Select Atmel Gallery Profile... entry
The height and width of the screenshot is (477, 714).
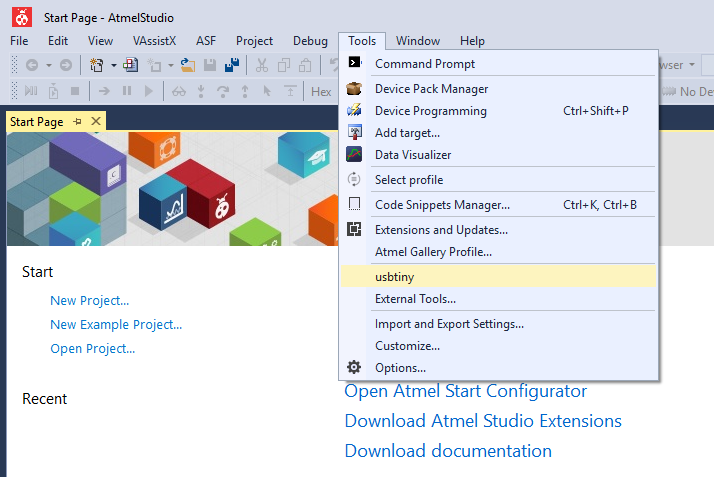498,252
